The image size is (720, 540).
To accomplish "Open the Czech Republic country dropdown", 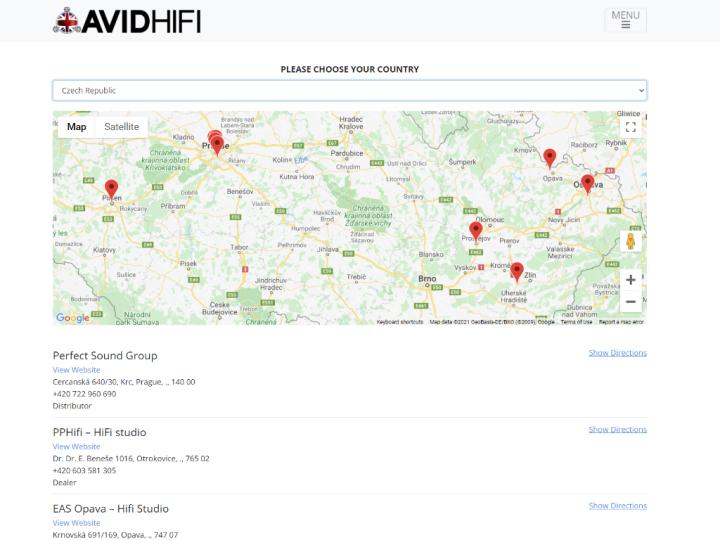I will click(349, 90).
